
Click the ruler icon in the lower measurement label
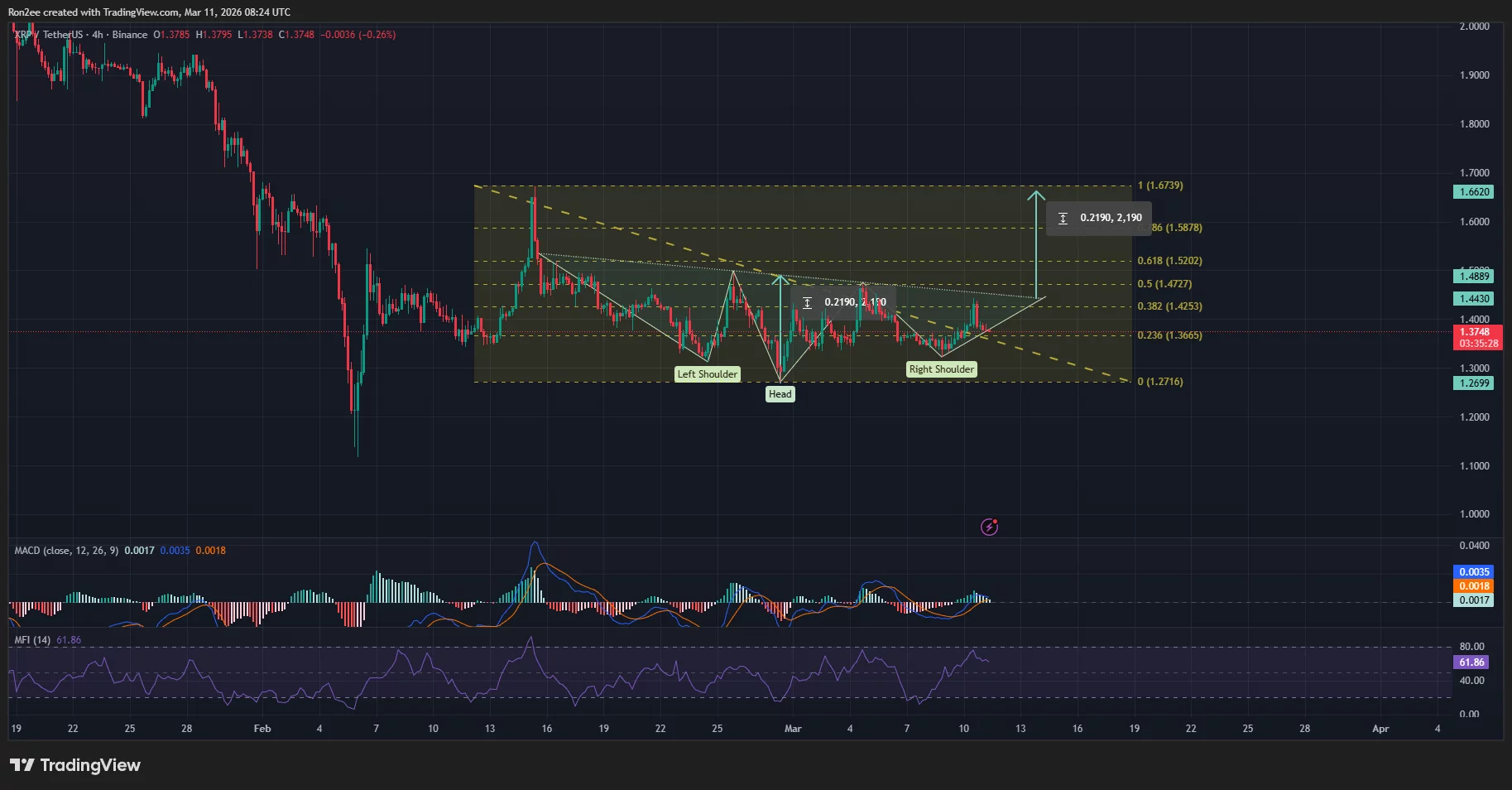808,303
